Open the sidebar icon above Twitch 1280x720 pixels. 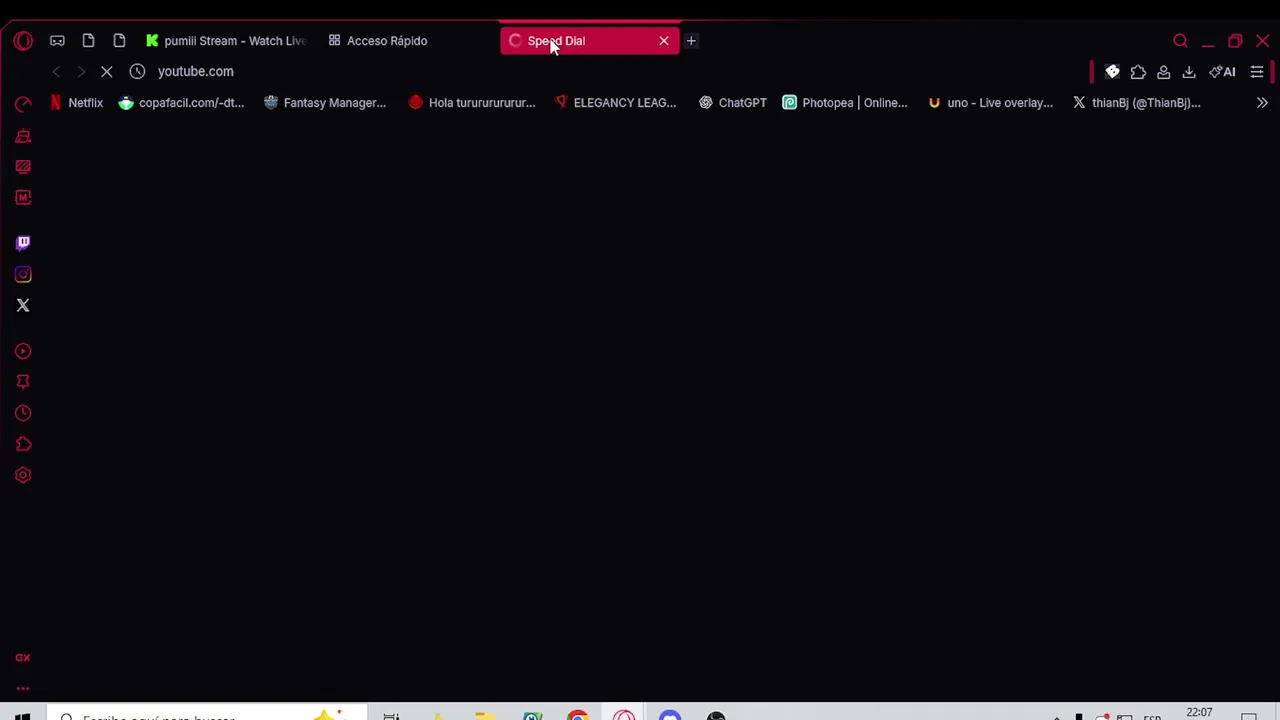click(x=23, y=198)
